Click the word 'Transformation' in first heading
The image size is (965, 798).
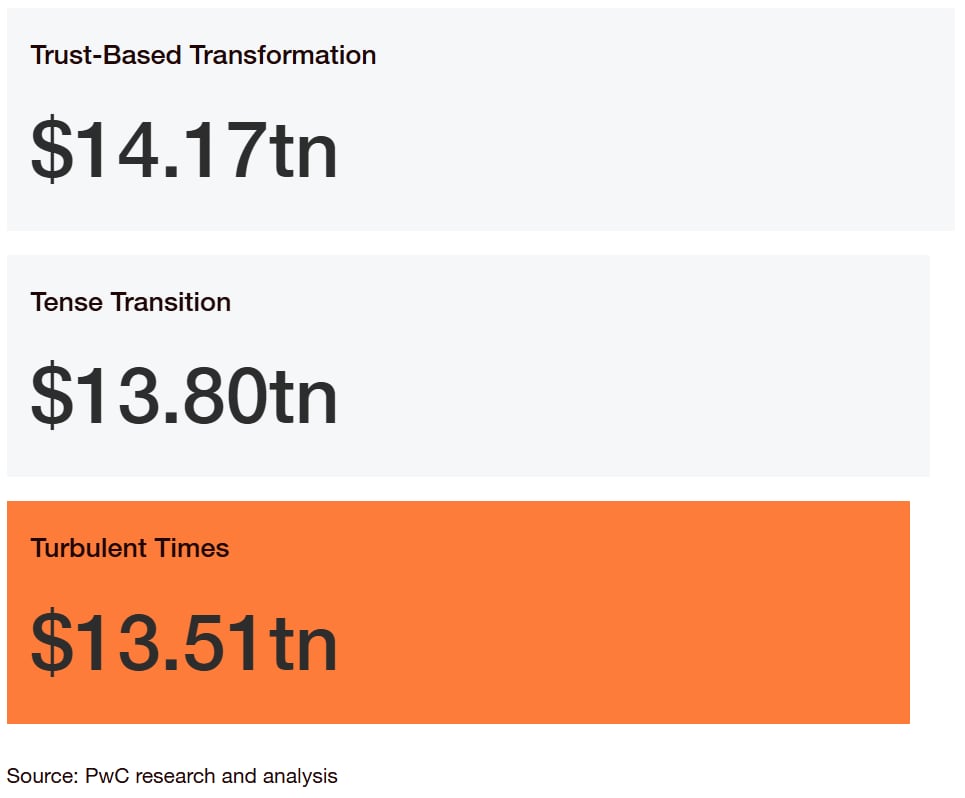click(282, 55)
